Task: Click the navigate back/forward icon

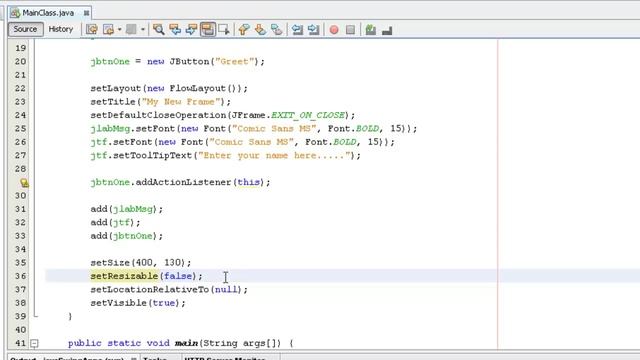Action: point(109,29)
